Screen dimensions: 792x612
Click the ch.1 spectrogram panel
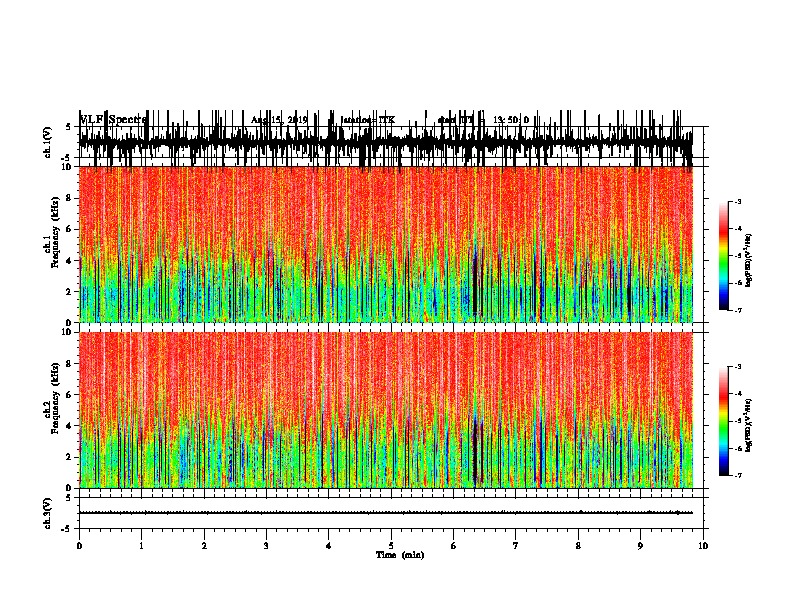[386, 244]
